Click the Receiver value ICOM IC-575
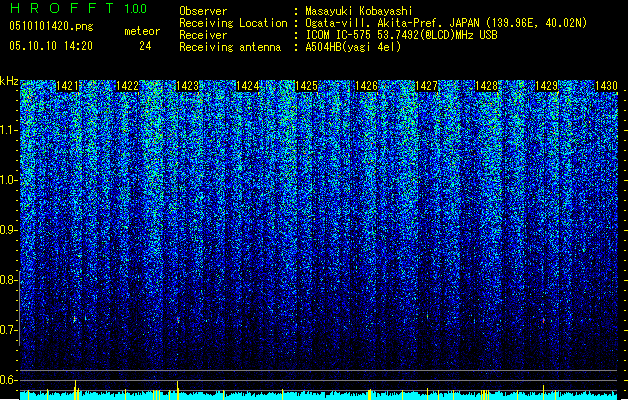629x400 pixels. [x=340, y=35]
